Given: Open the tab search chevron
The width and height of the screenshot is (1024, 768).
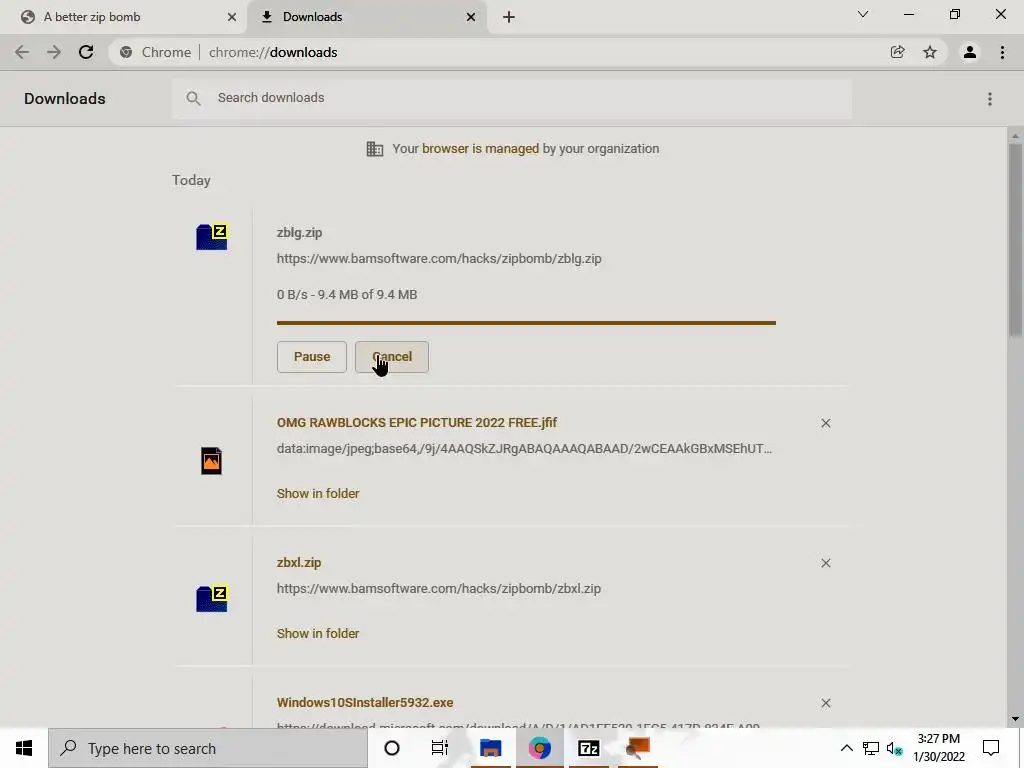Looking at the screenshot, I should [x=863, y=14].
